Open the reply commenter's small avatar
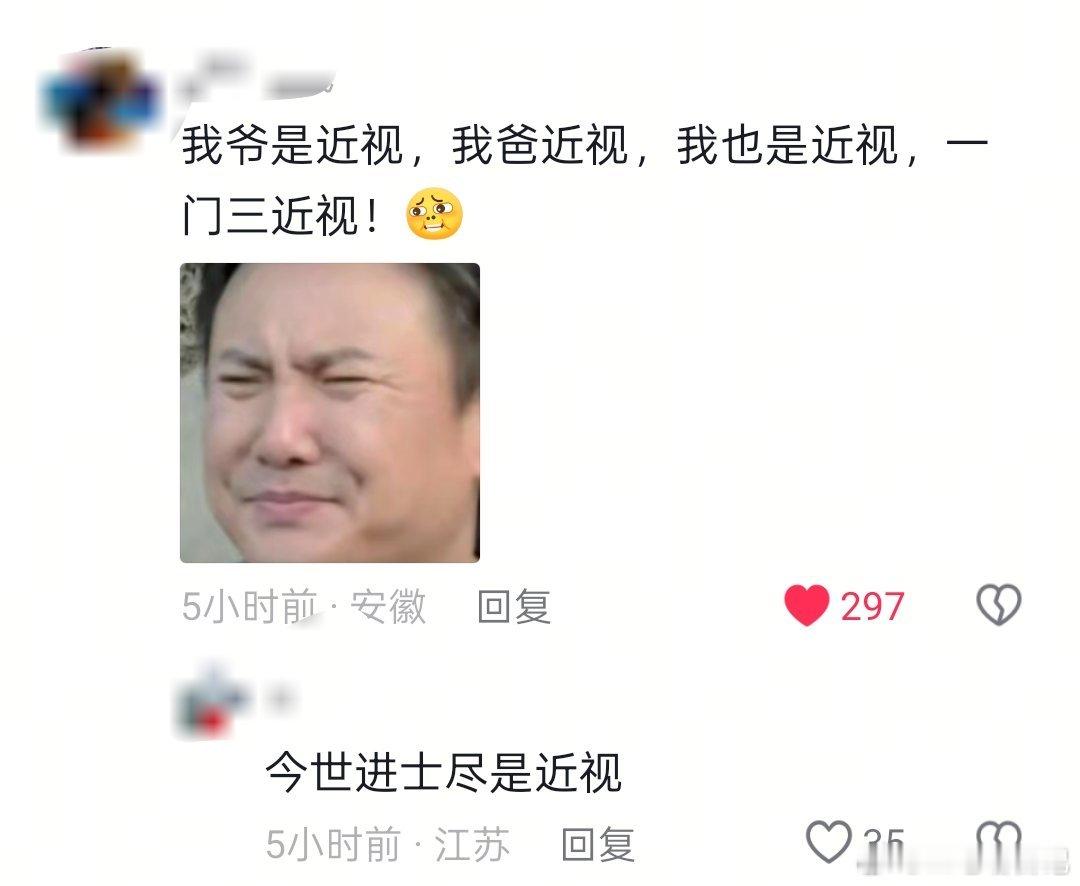1080x886 pixels. (x=210, y=701)
